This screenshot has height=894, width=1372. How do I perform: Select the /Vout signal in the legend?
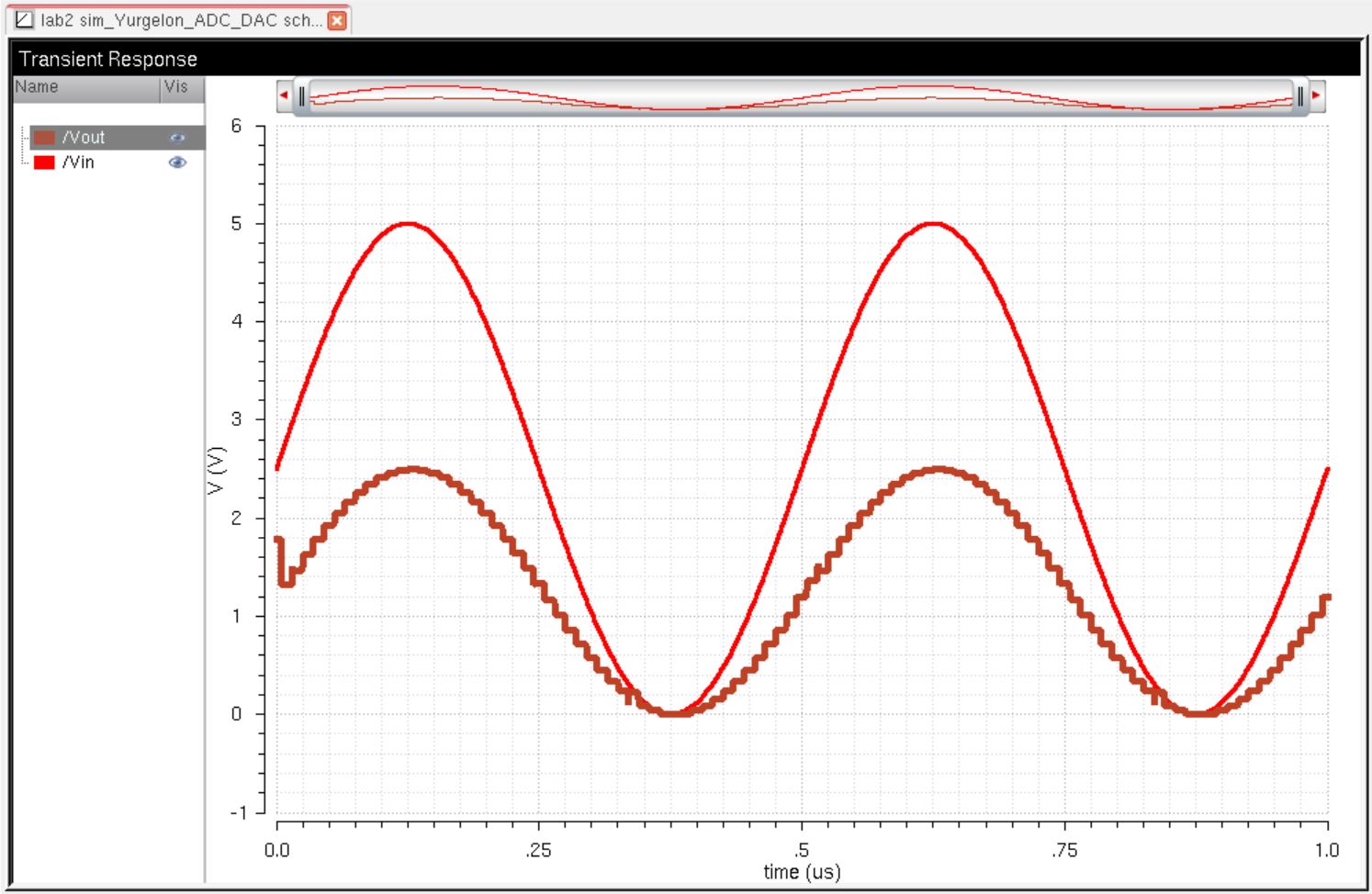(84, 138)
